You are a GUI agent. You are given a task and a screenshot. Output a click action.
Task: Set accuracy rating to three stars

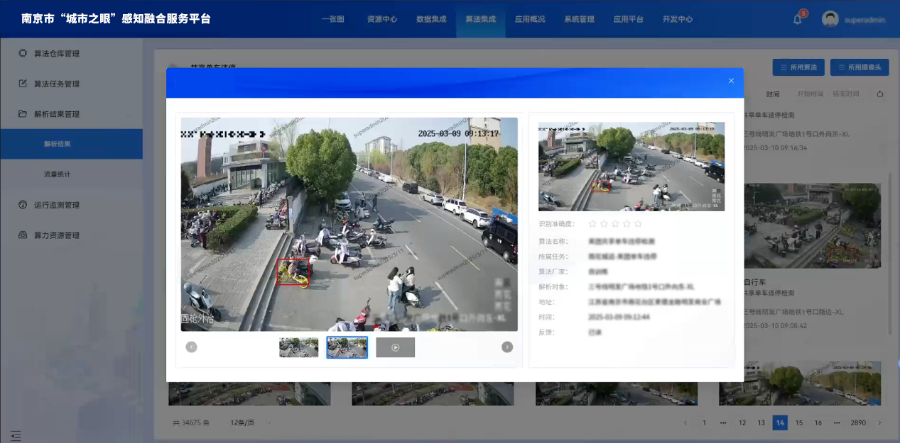coord(617,224)
